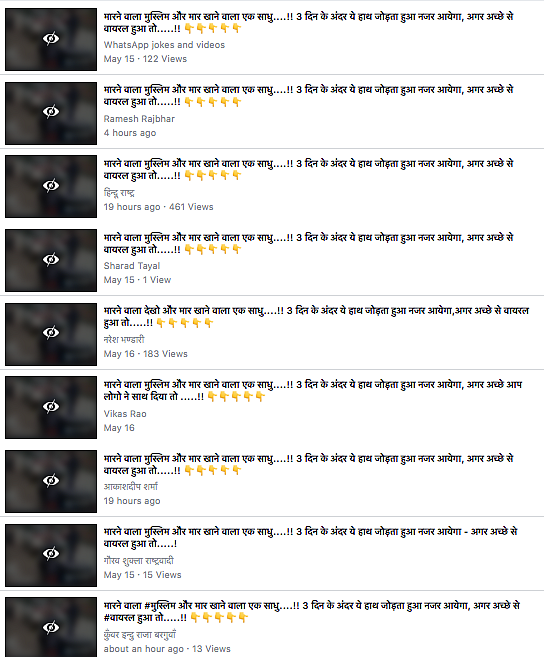
Task: Click the eye icon on Vikas Rao's video
Action: [51, 406]
